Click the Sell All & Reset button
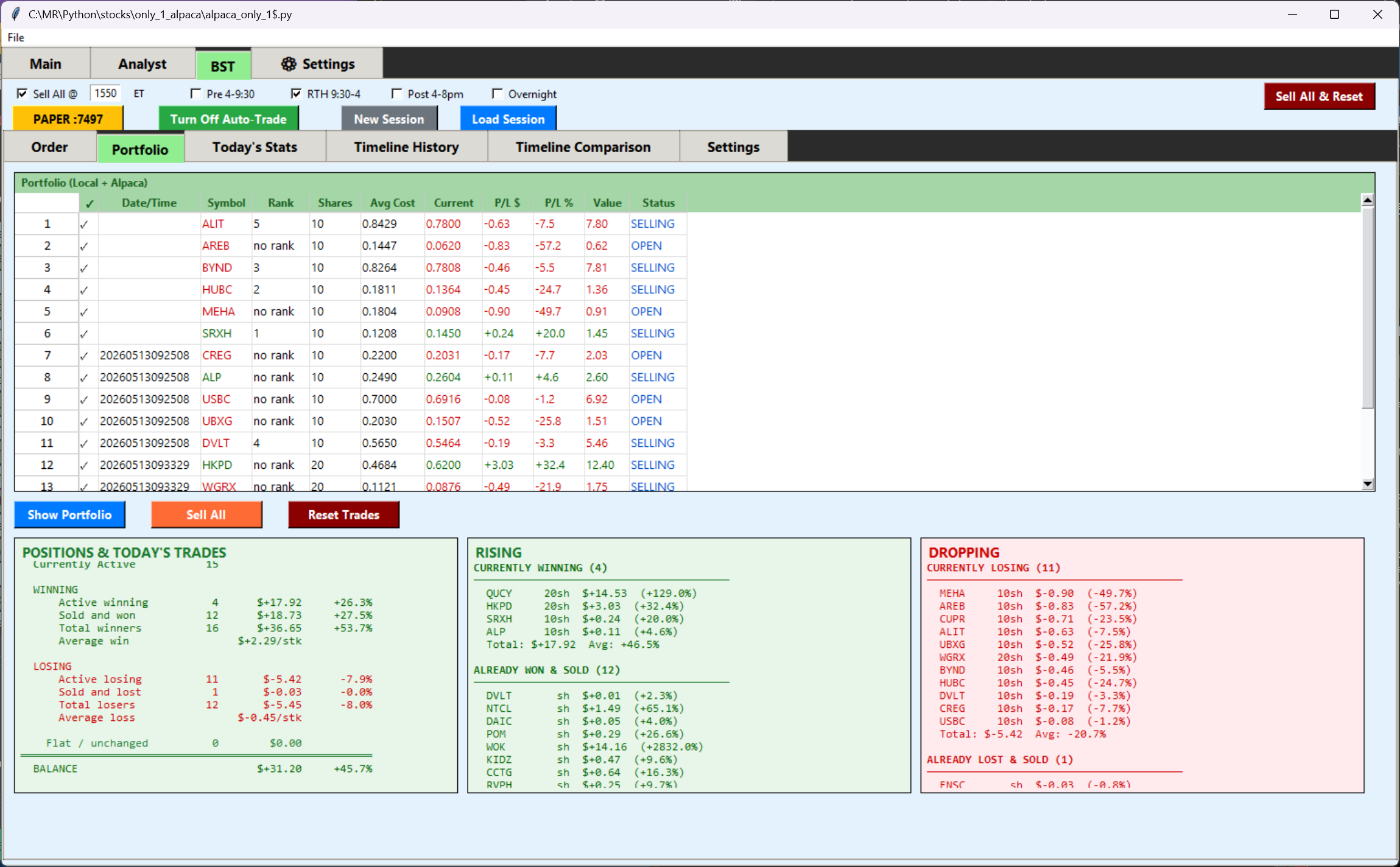 1319,96
